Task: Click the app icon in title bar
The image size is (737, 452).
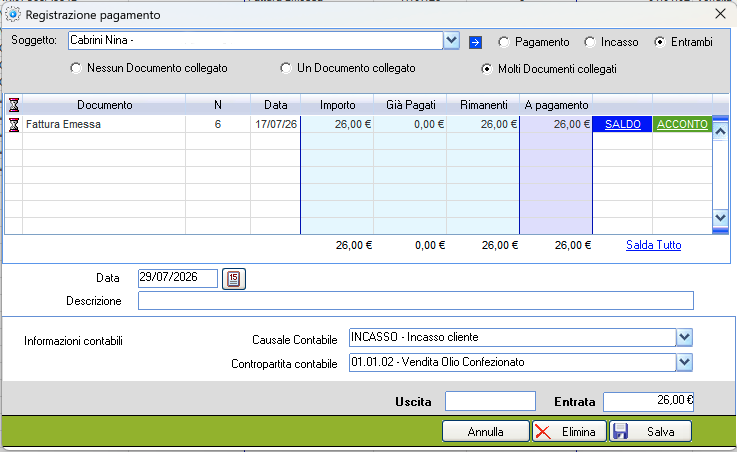Action: pos(13,14)
